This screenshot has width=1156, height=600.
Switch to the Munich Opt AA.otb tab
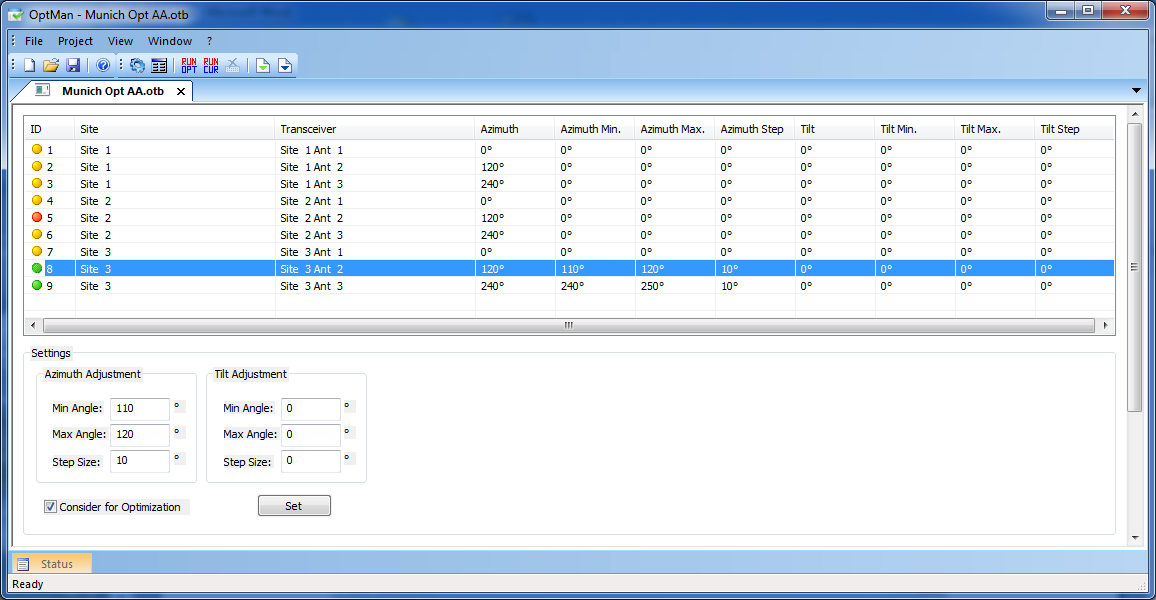[112, 91]
